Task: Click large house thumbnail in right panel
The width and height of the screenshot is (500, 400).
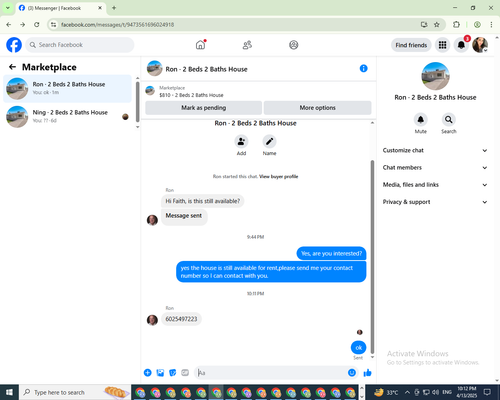Action: click(435, 76)
